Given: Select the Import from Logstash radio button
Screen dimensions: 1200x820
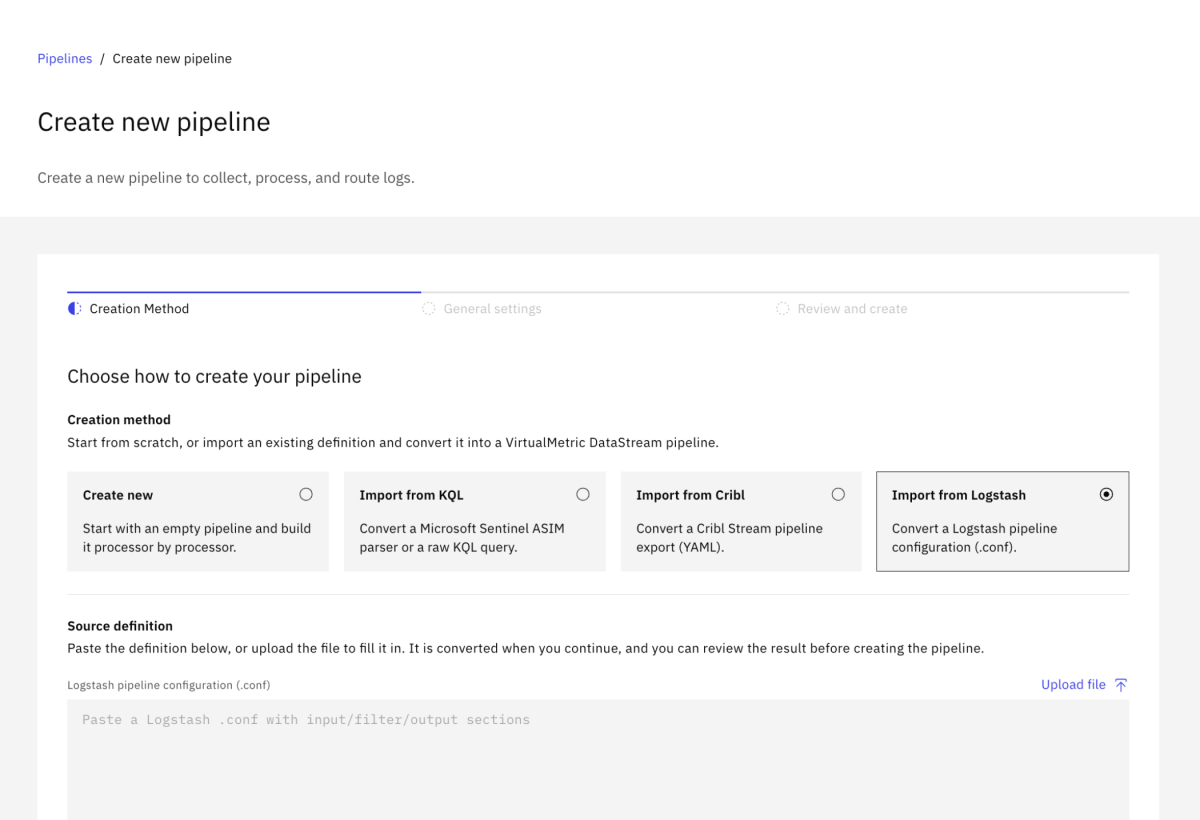Looking at the screenshot, I should (x=1106, y=494).
